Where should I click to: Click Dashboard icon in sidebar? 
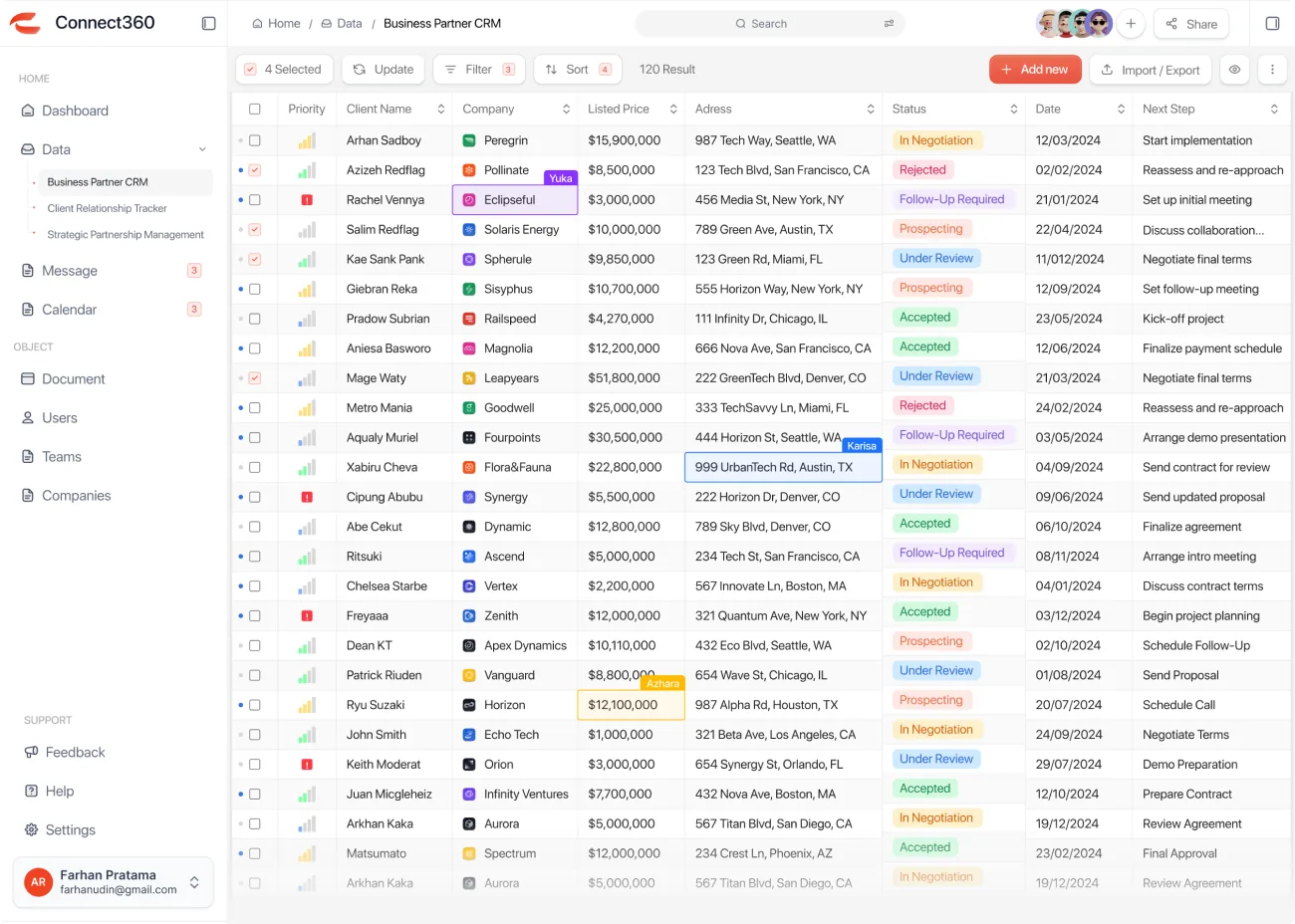tap(28, 111)
